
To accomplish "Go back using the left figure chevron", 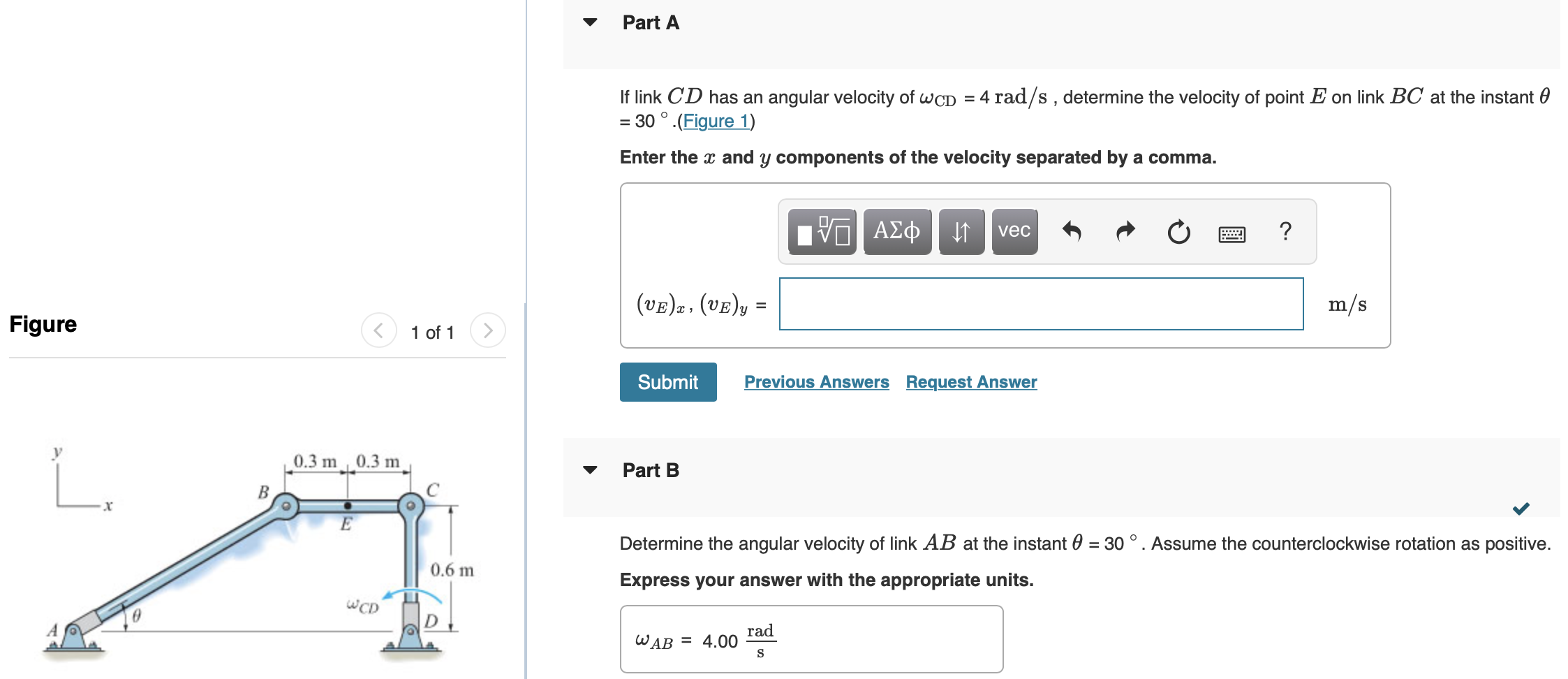I will tap(378, 331).
